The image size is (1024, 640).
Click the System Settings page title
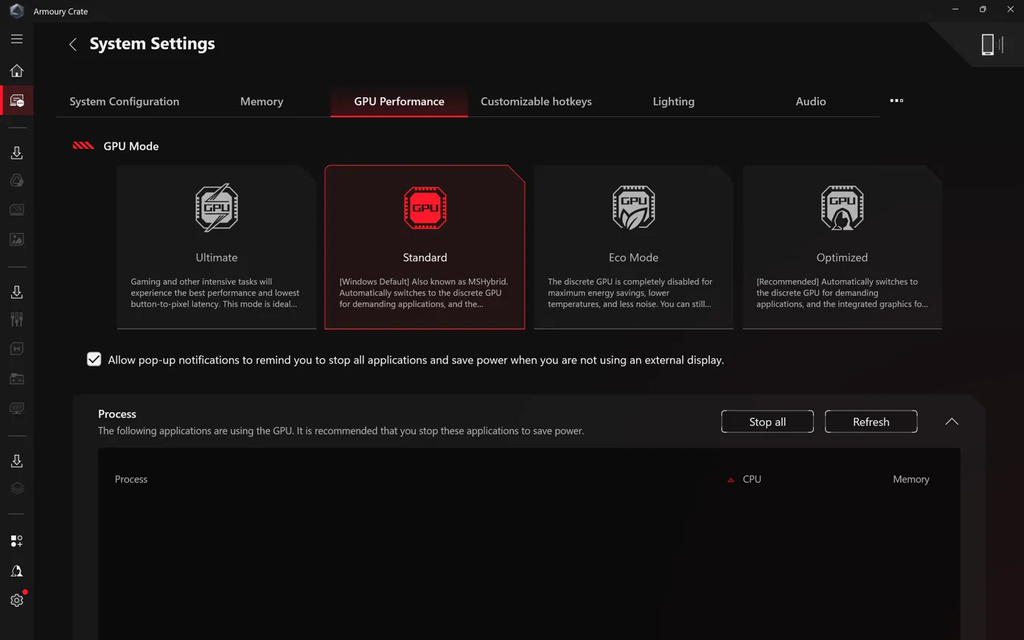tap(152, 44)
